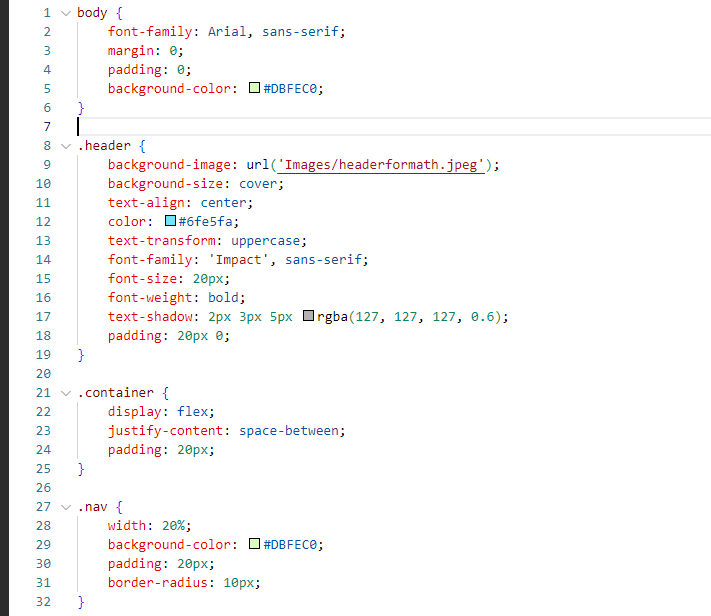
Task: Click the '.nav' selector text
Action: 93,507
